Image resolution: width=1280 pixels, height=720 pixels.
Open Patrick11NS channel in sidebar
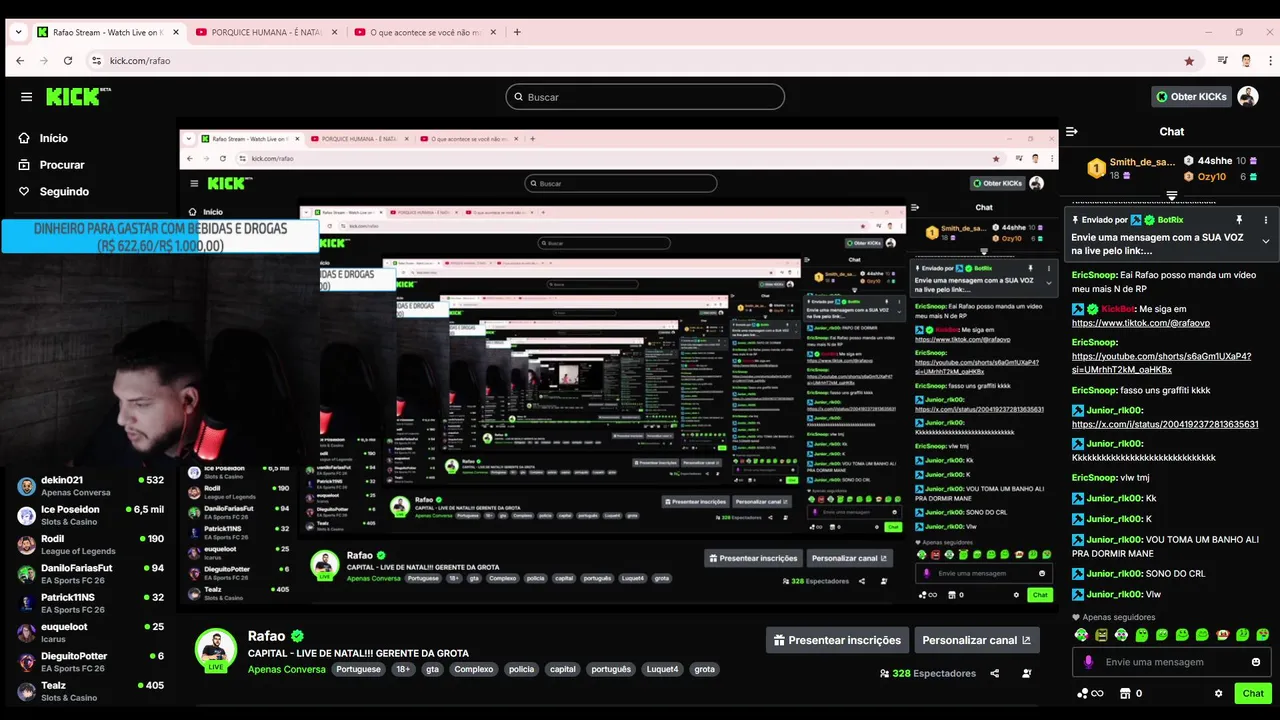pyautogui.click(x=90, y=603)
